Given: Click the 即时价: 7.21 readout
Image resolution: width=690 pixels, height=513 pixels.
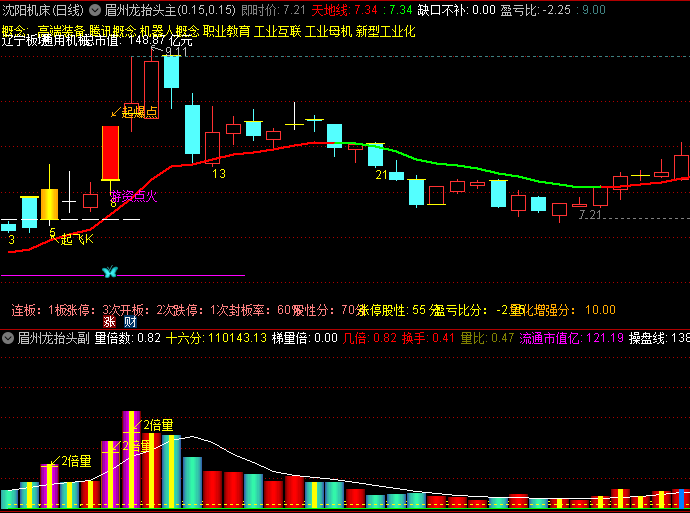Looking at the screenshot, I should [x=273, y=10].
